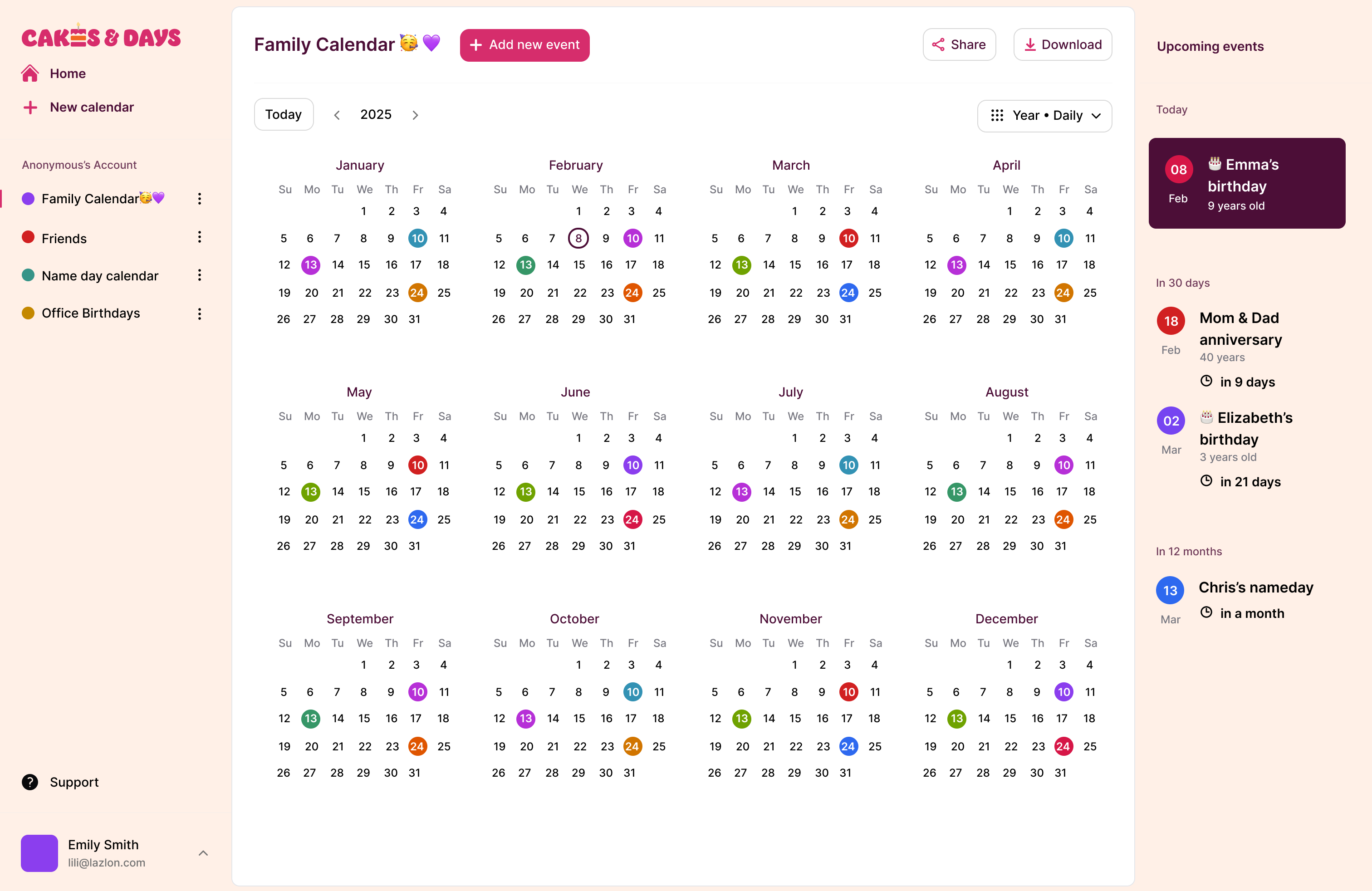Image resolution: width=1372 pixels, height=891 pixels.
Task: Select the Friends calendar in sidebar
Action: coord(64,239)
